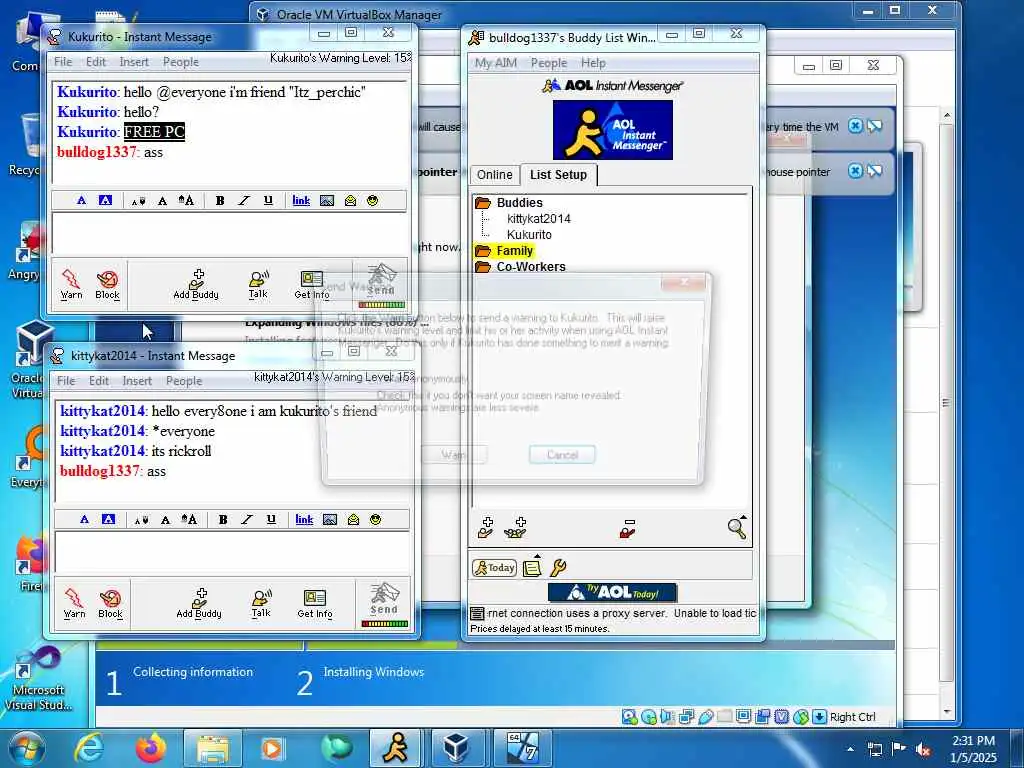
Task: Open Edit menu in Kukurito message window
Action: click(x=95, y=62)
